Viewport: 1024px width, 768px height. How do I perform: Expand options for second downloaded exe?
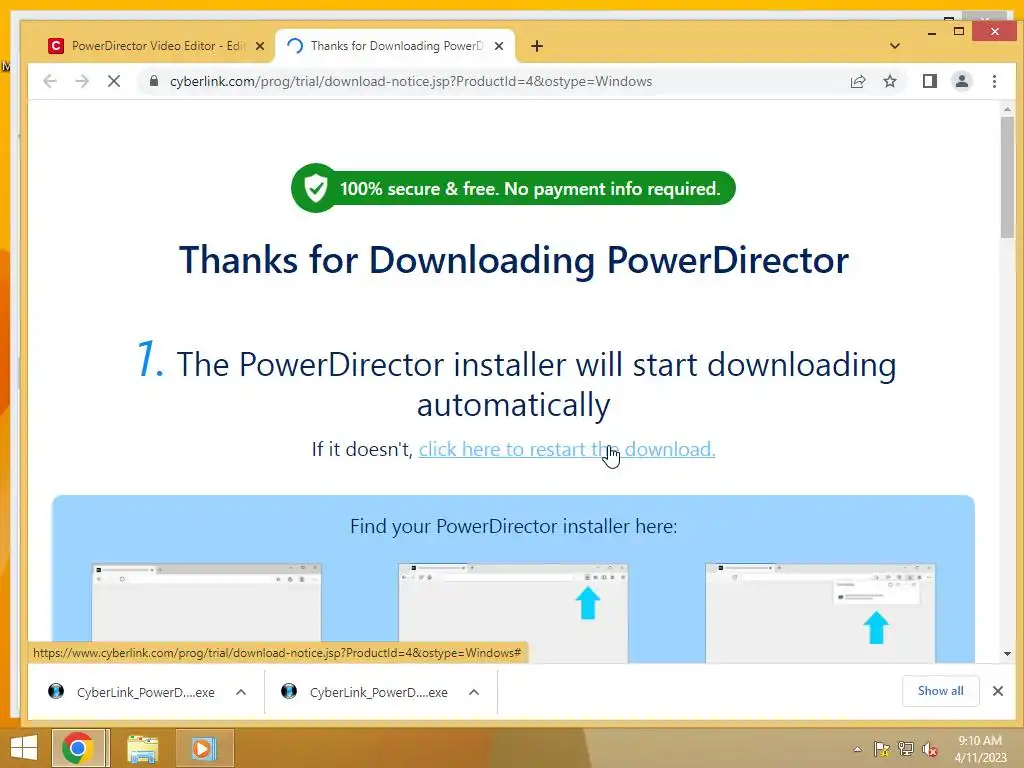tap(474, 692)
